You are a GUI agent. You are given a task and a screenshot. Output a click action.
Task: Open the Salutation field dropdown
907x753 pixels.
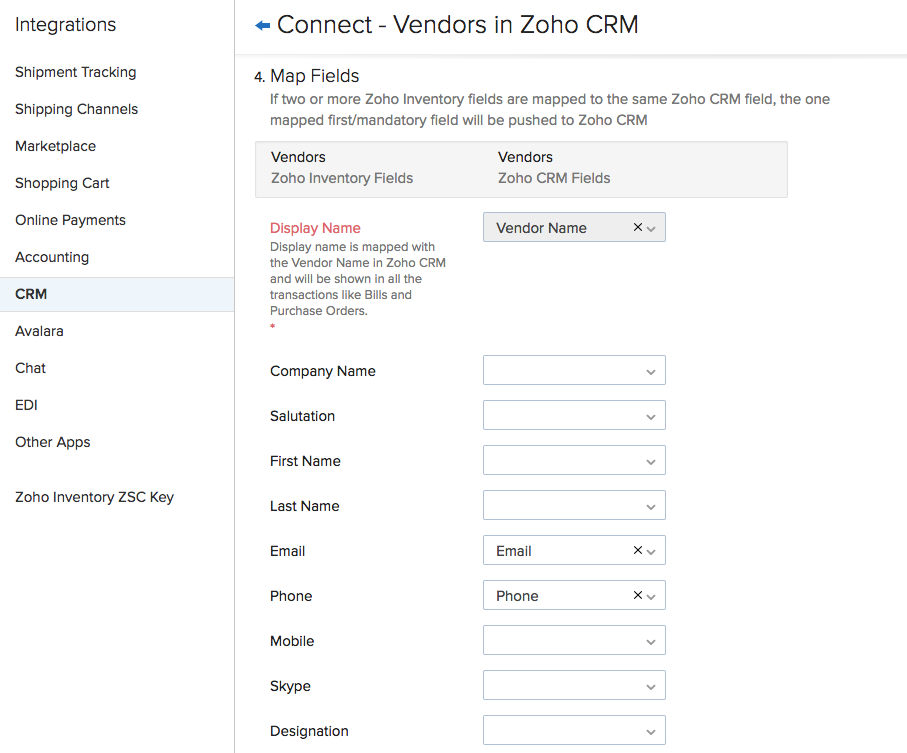pyautogui.click(x=574, y=415)
